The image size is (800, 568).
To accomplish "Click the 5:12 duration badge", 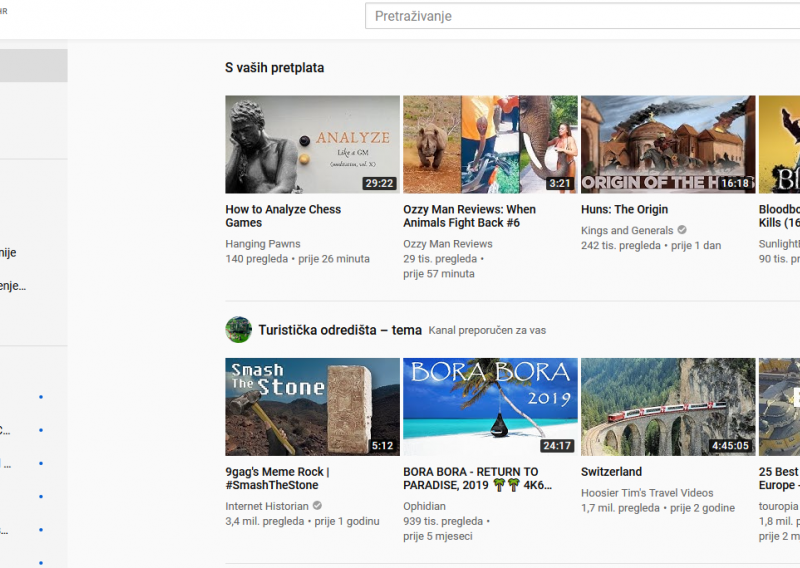I will pos(382,446).
